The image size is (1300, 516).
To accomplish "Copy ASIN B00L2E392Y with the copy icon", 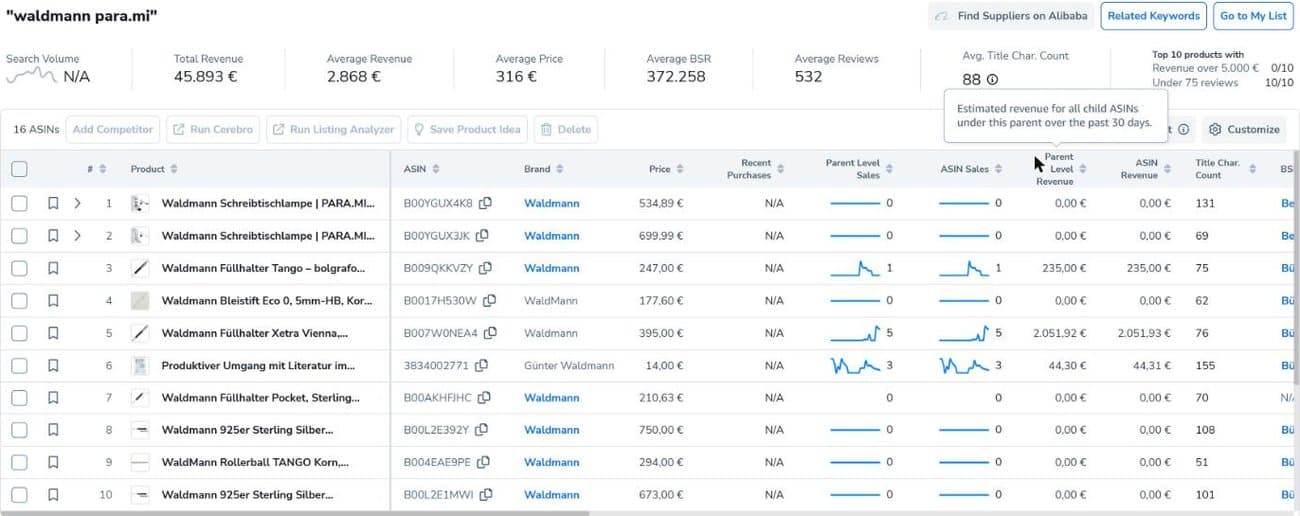I will click(x=482, y=430).
